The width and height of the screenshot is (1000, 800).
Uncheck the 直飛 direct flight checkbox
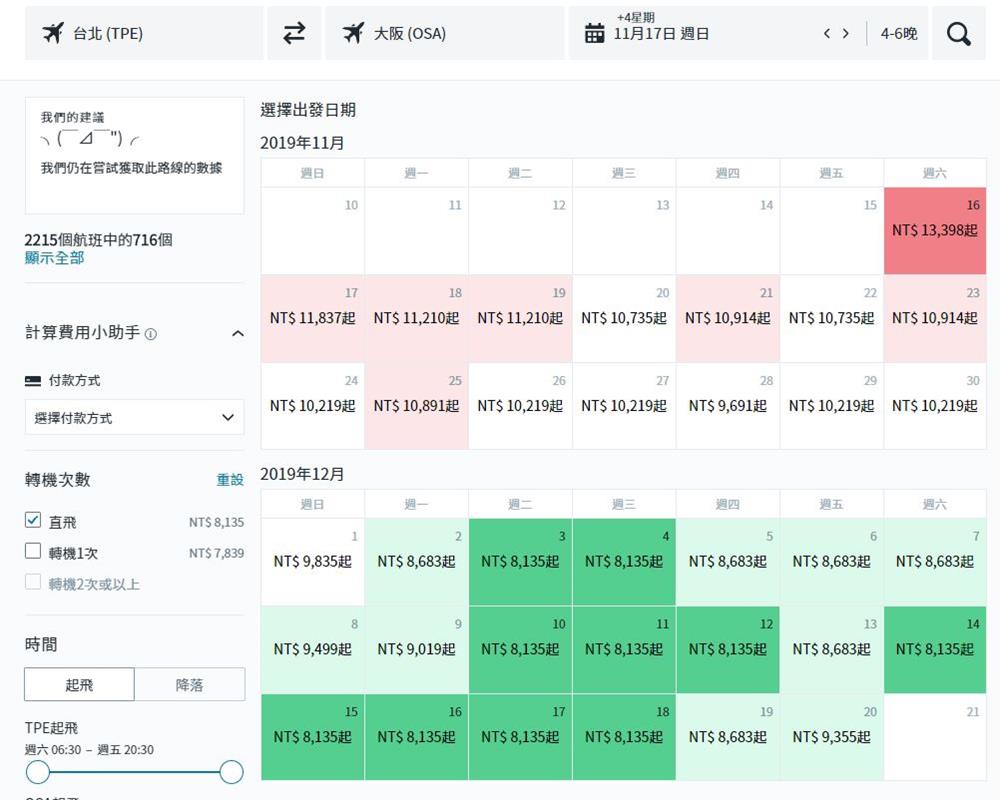[33, 521]
